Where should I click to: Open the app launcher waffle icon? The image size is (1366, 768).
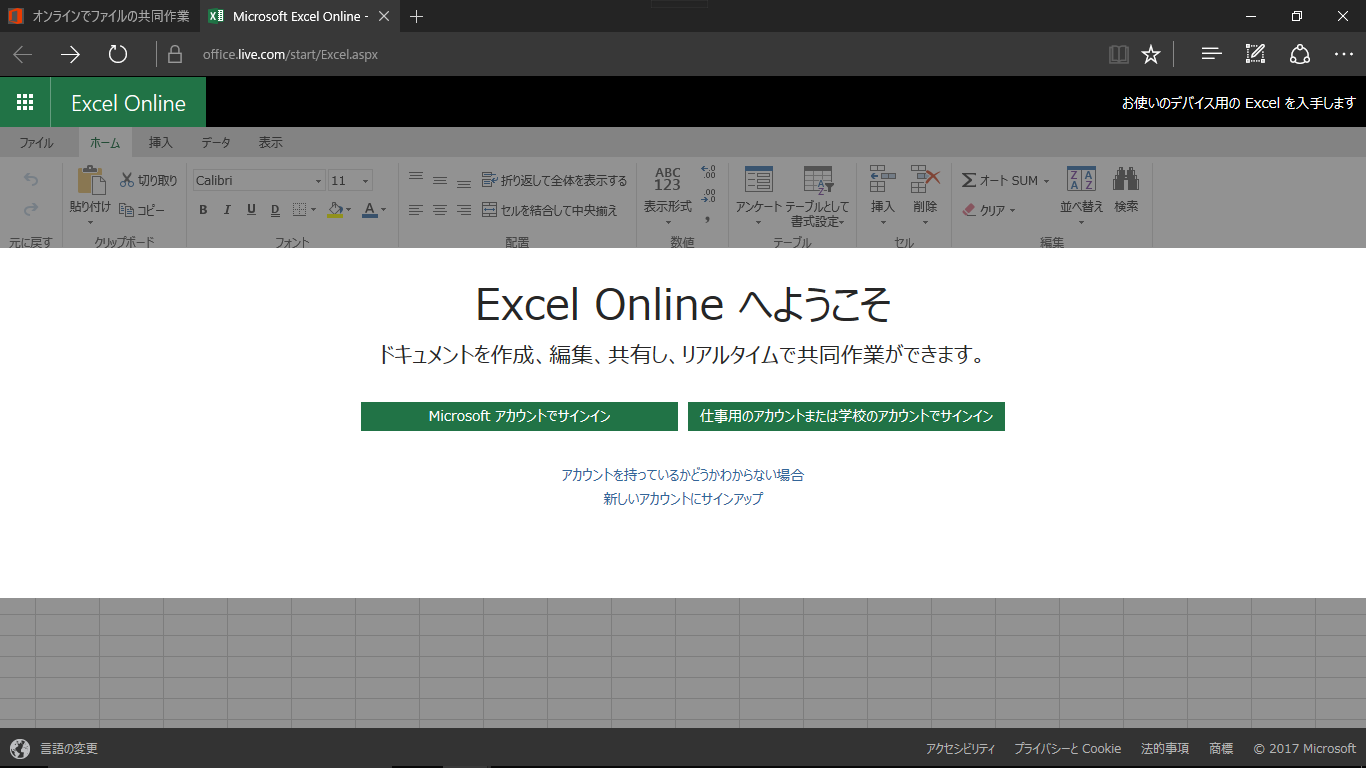pos(25,102)
